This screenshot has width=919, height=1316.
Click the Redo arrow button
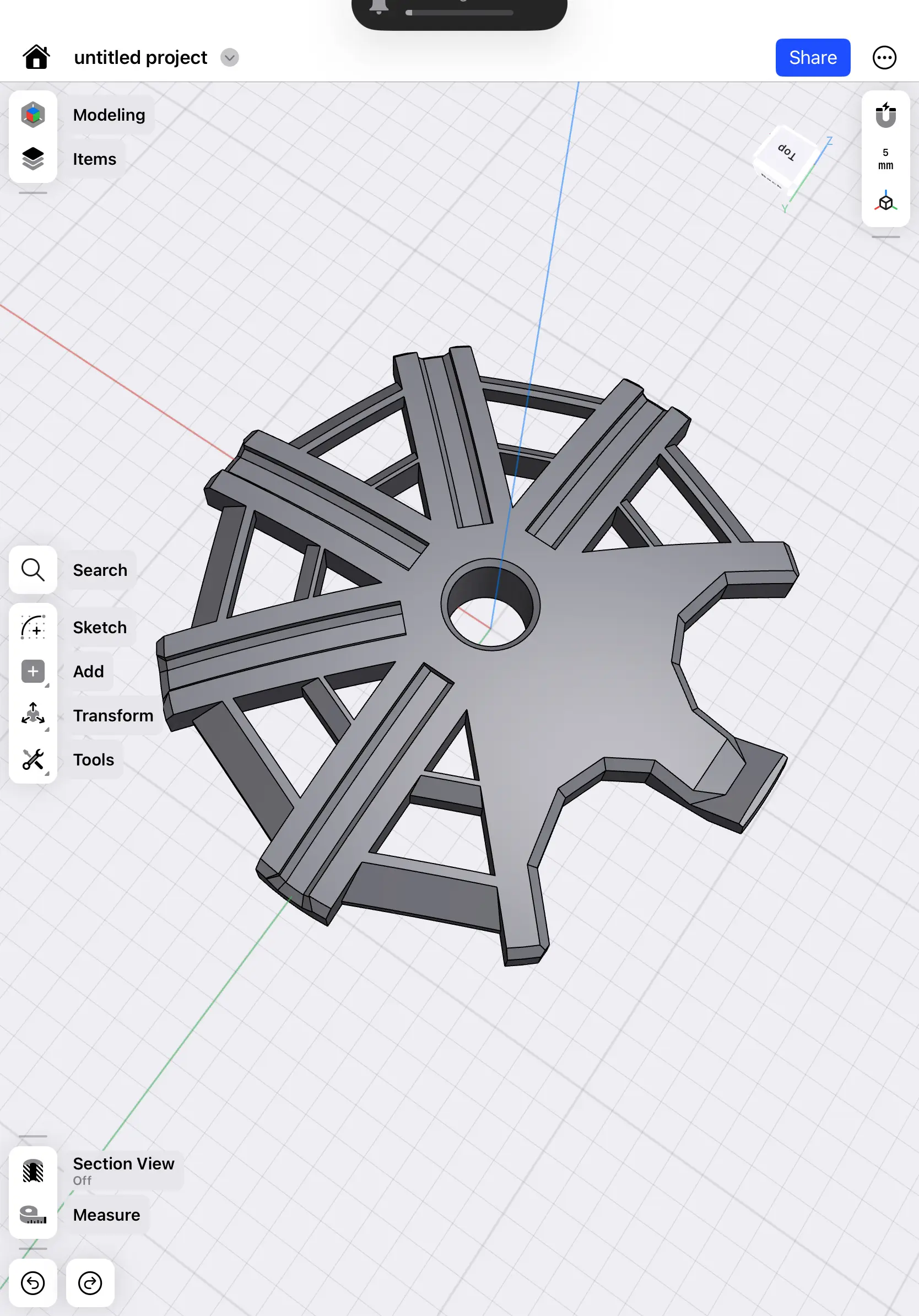pos(90,1283)
